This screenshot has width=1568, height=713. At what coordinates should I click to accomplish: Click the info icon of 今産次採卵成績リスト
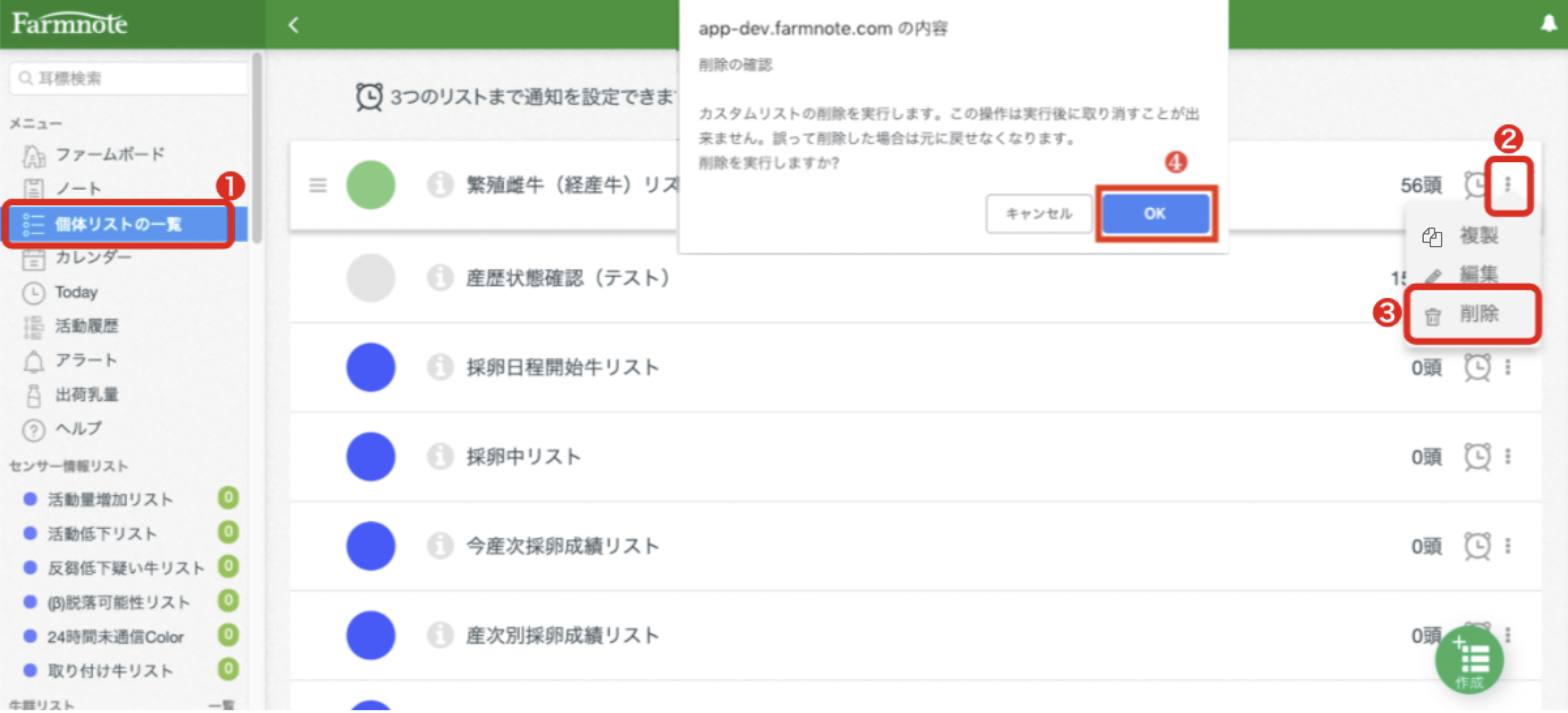click(x=440, y=546)
